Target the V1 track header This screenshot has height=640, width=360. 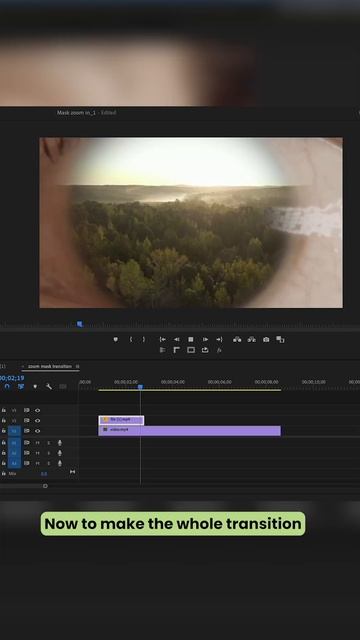tap(14, 431)
